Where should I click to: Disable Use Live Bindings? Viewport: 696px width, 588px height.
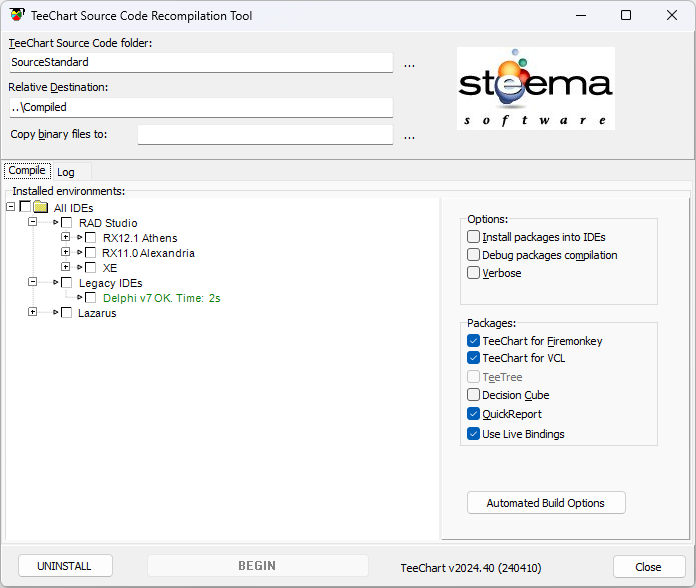pyautogui.click(x=473, y=434)
